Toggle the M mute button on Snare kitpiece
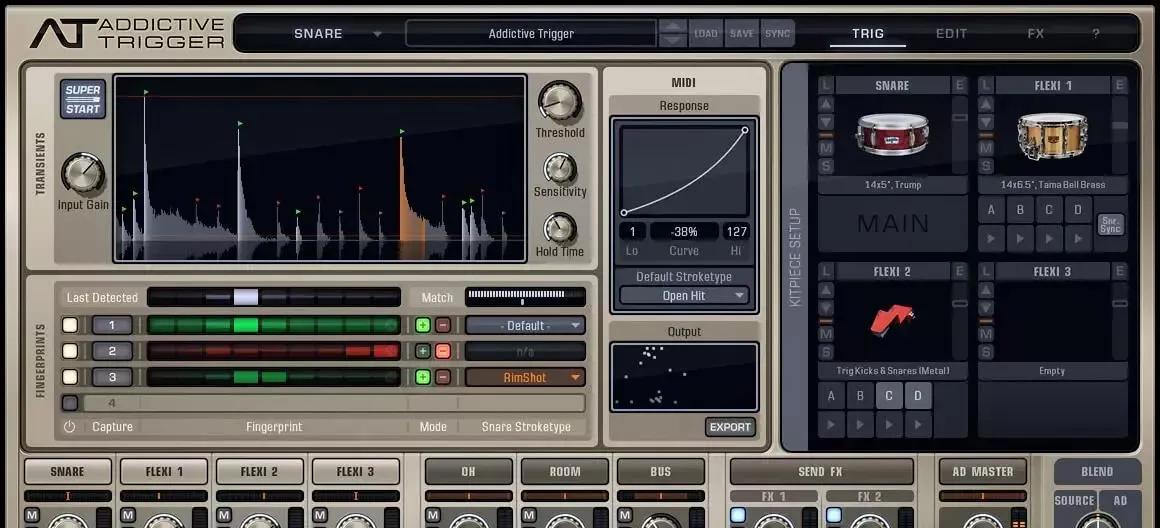This screenshot has height=528, width=1160. 826,148
